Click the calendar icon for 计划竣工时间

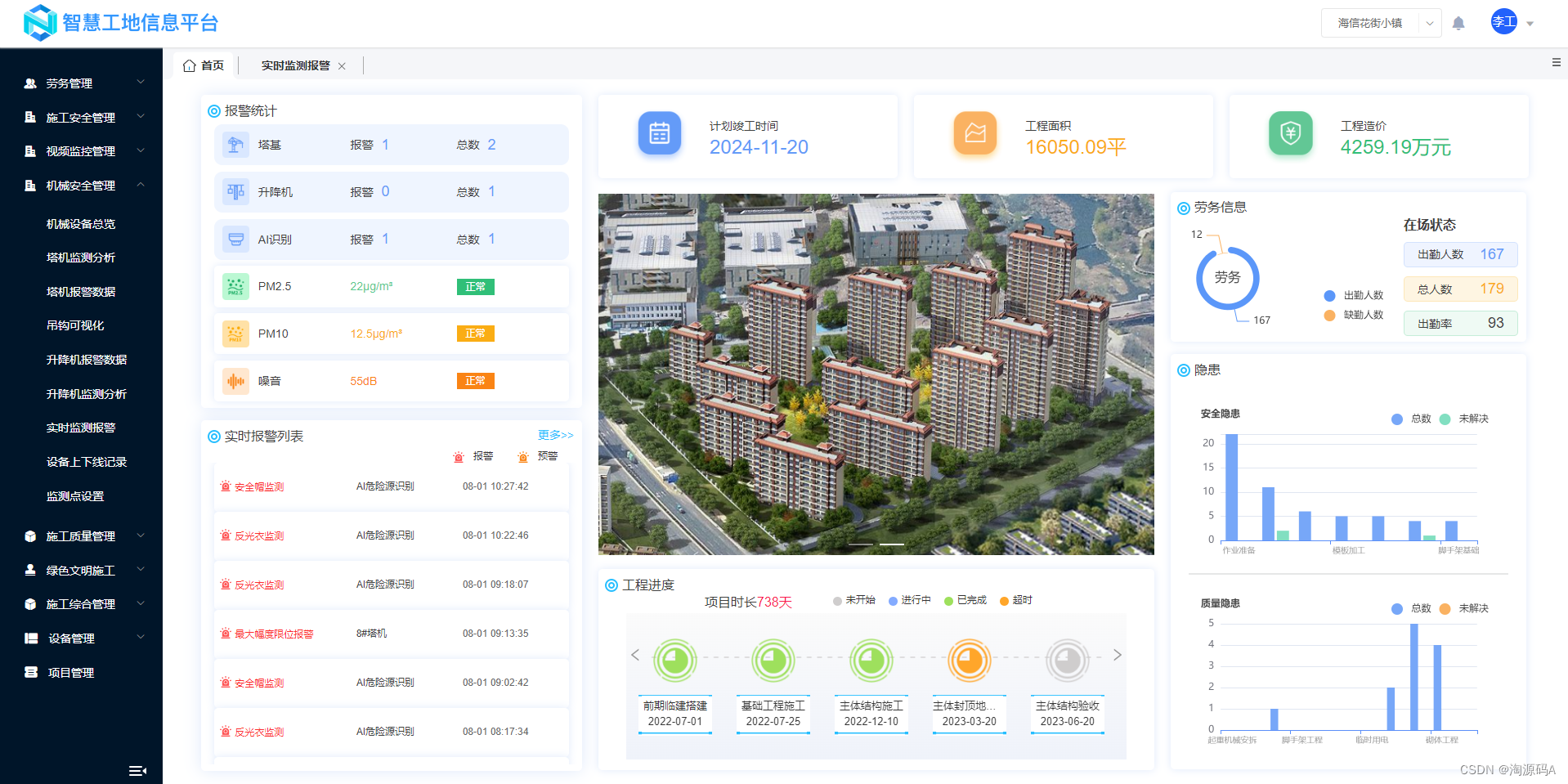659,133
